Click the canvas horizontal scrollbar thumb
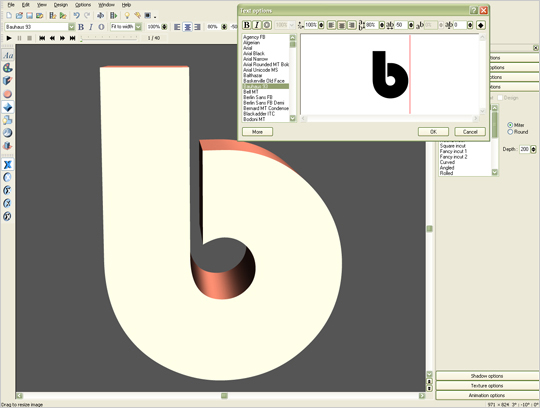This screenshot has height=408, width=540. coord(224,396)
